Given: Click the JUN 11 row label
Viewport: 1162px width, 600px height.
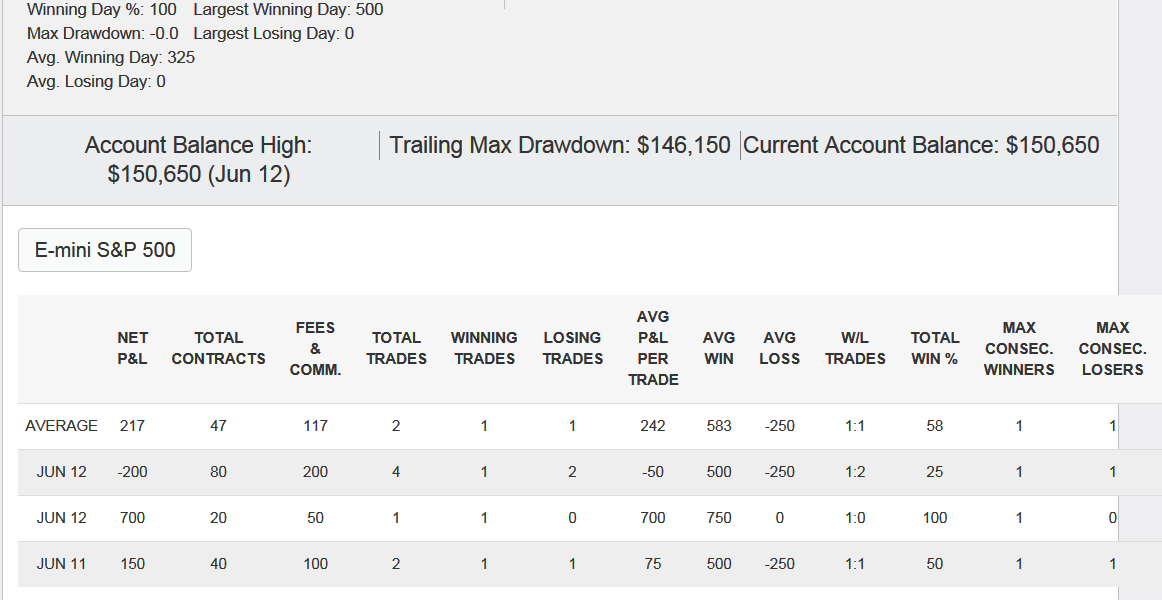Looking at the screenshot, I should coord(62,564).
